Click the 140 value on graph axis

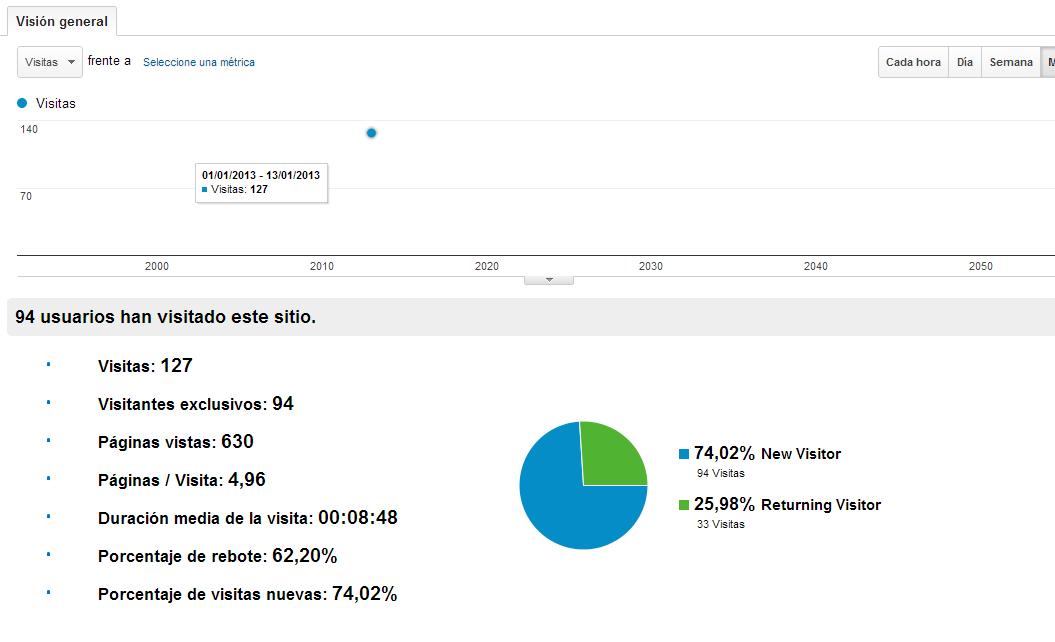click(29, 129)
